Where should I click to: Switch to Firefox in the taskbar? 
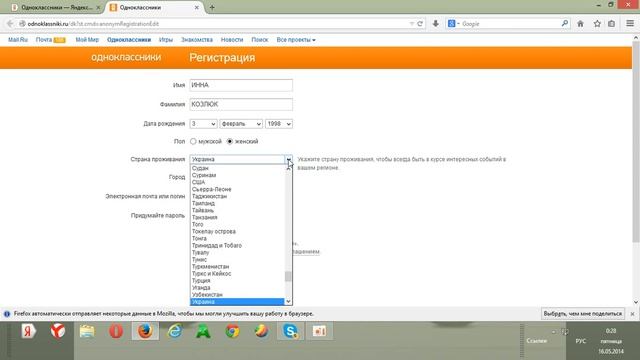click(x=145, y=331)
